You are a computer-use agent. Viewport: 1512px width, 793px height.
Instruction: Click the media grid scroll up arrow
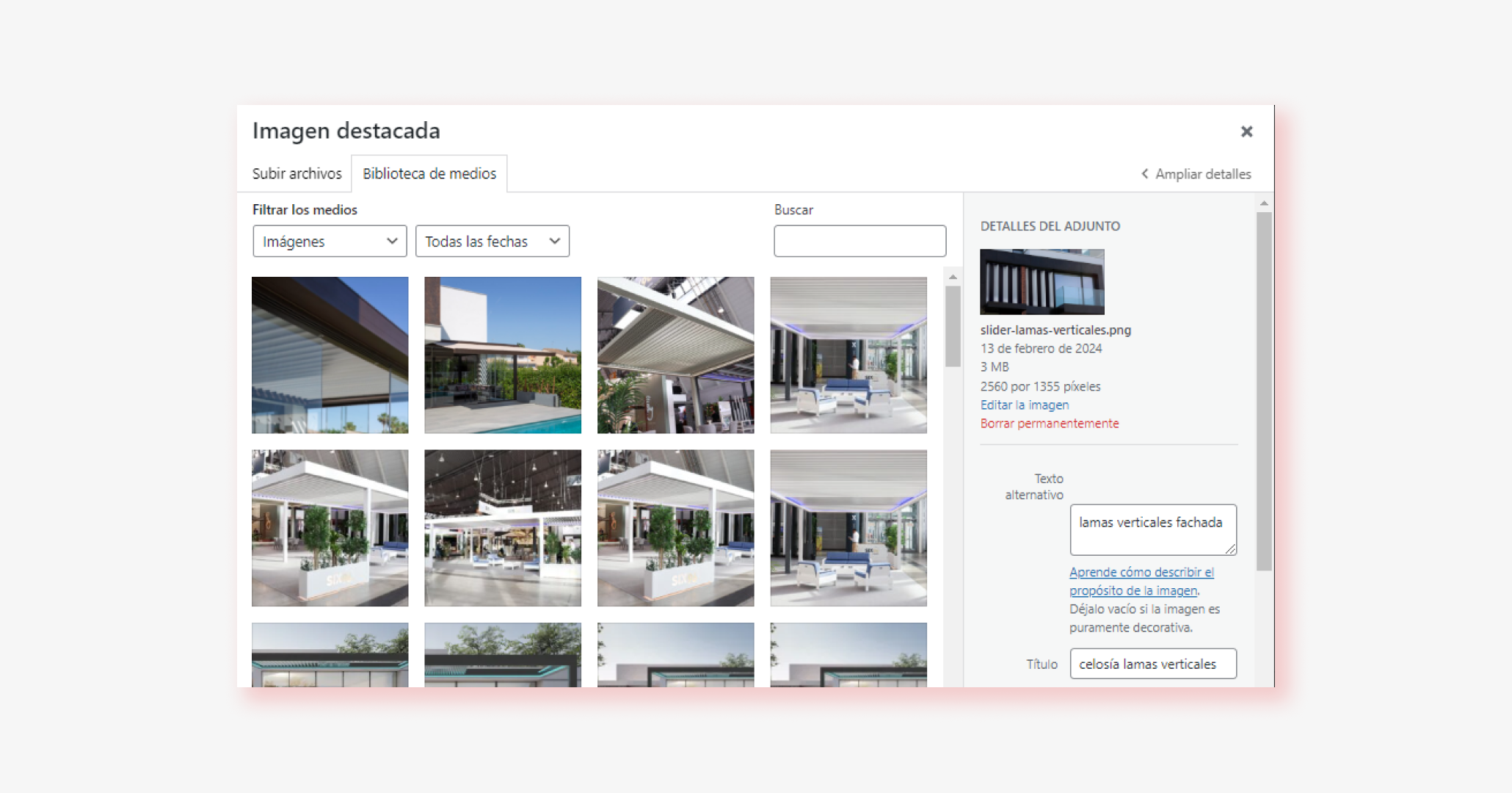(953, 277)
